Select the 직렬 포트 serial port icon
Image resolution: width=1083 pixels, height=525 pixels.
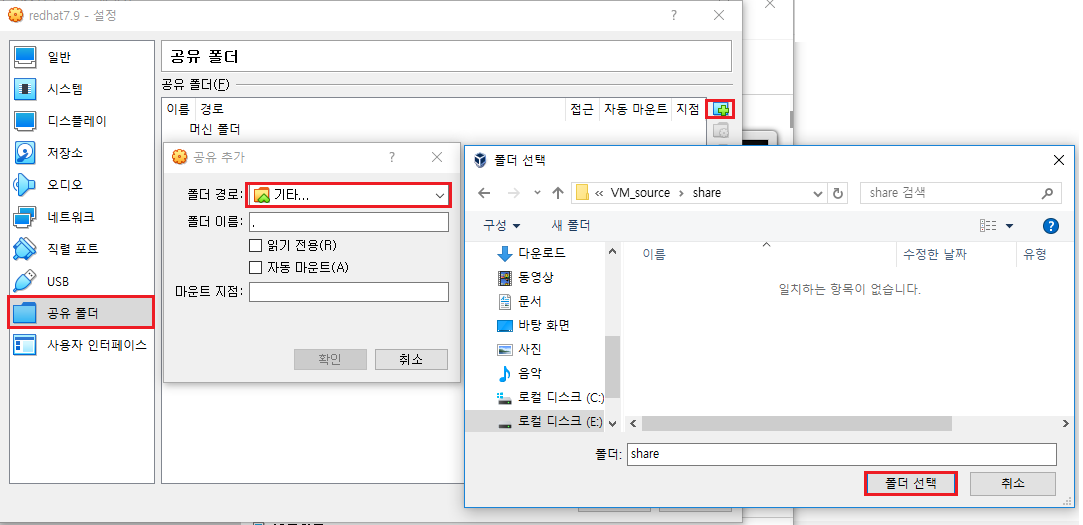25,249
